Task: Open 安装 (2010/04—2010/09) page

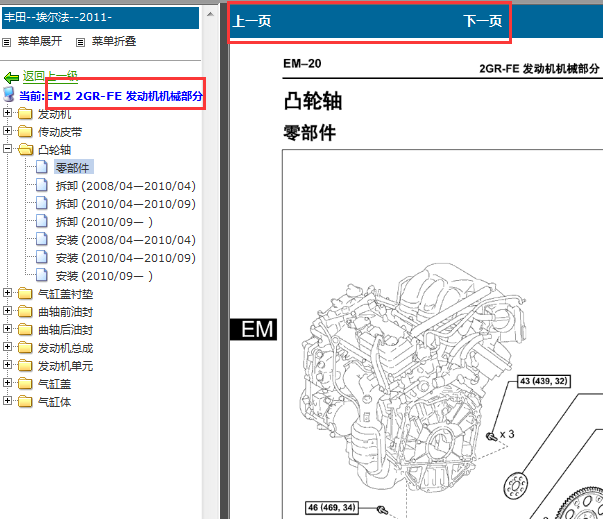Action: 125,258
